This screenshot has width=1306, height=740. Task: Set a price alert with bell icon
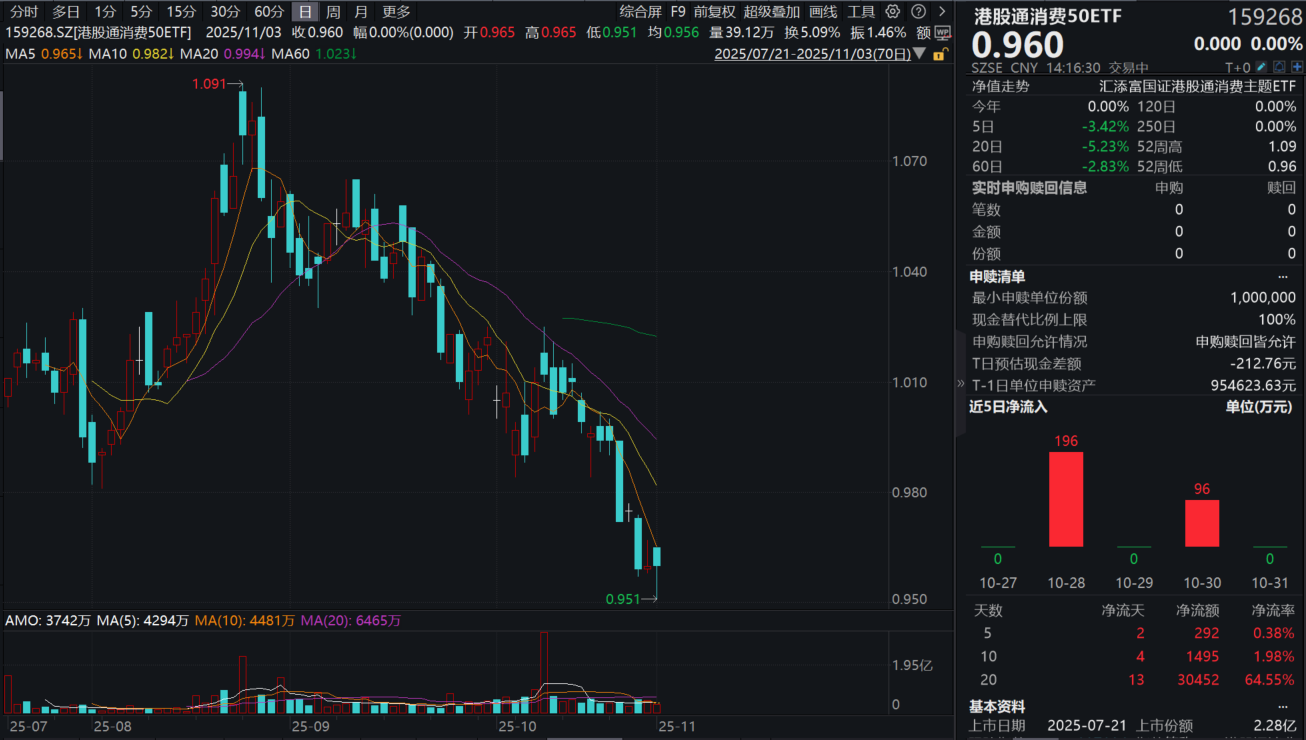[1279, 67]
